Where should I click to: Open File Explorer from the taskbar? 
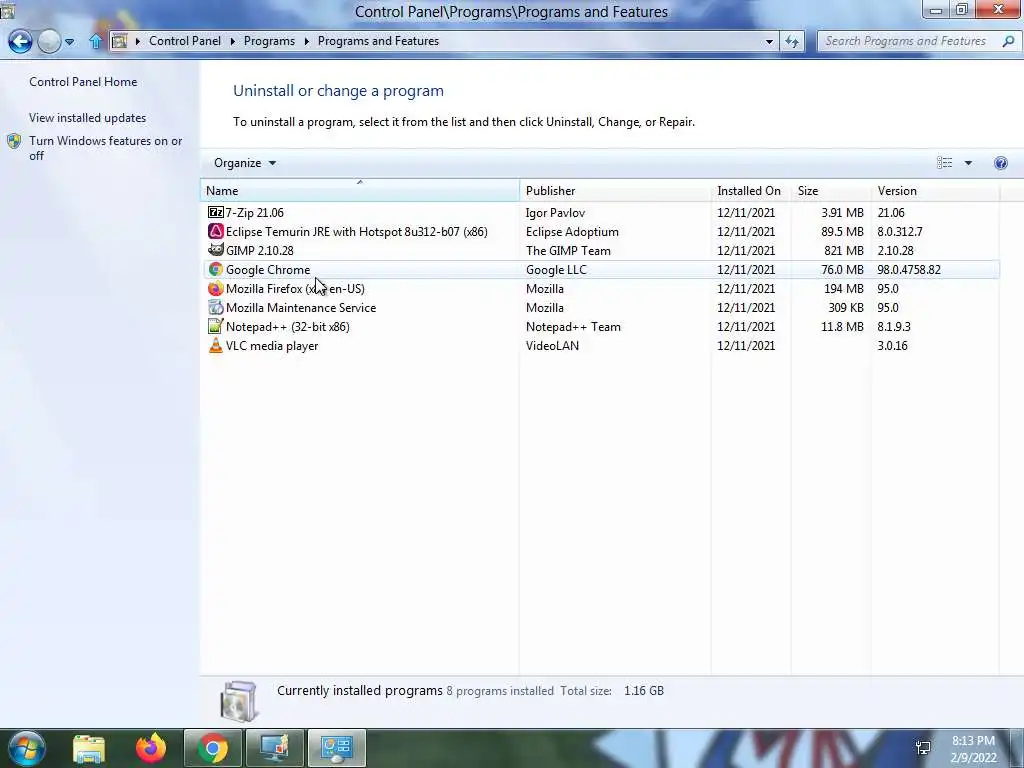pos(88,748)
